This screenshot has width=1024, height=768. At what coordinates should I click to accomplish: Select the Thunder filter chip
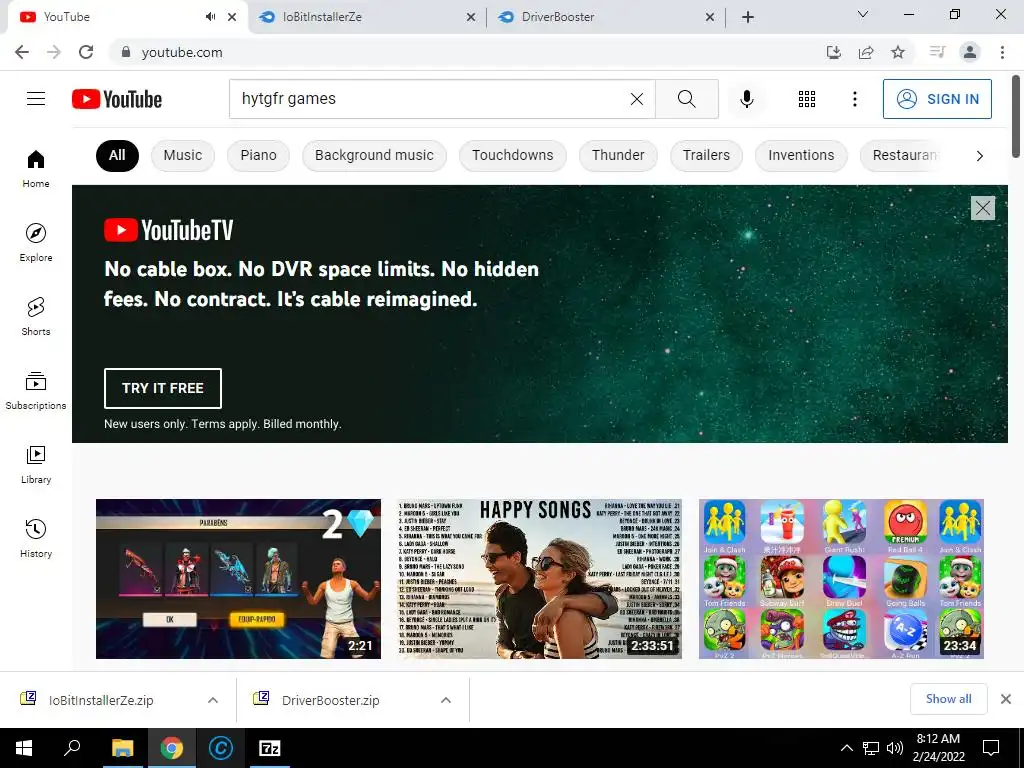618,155
